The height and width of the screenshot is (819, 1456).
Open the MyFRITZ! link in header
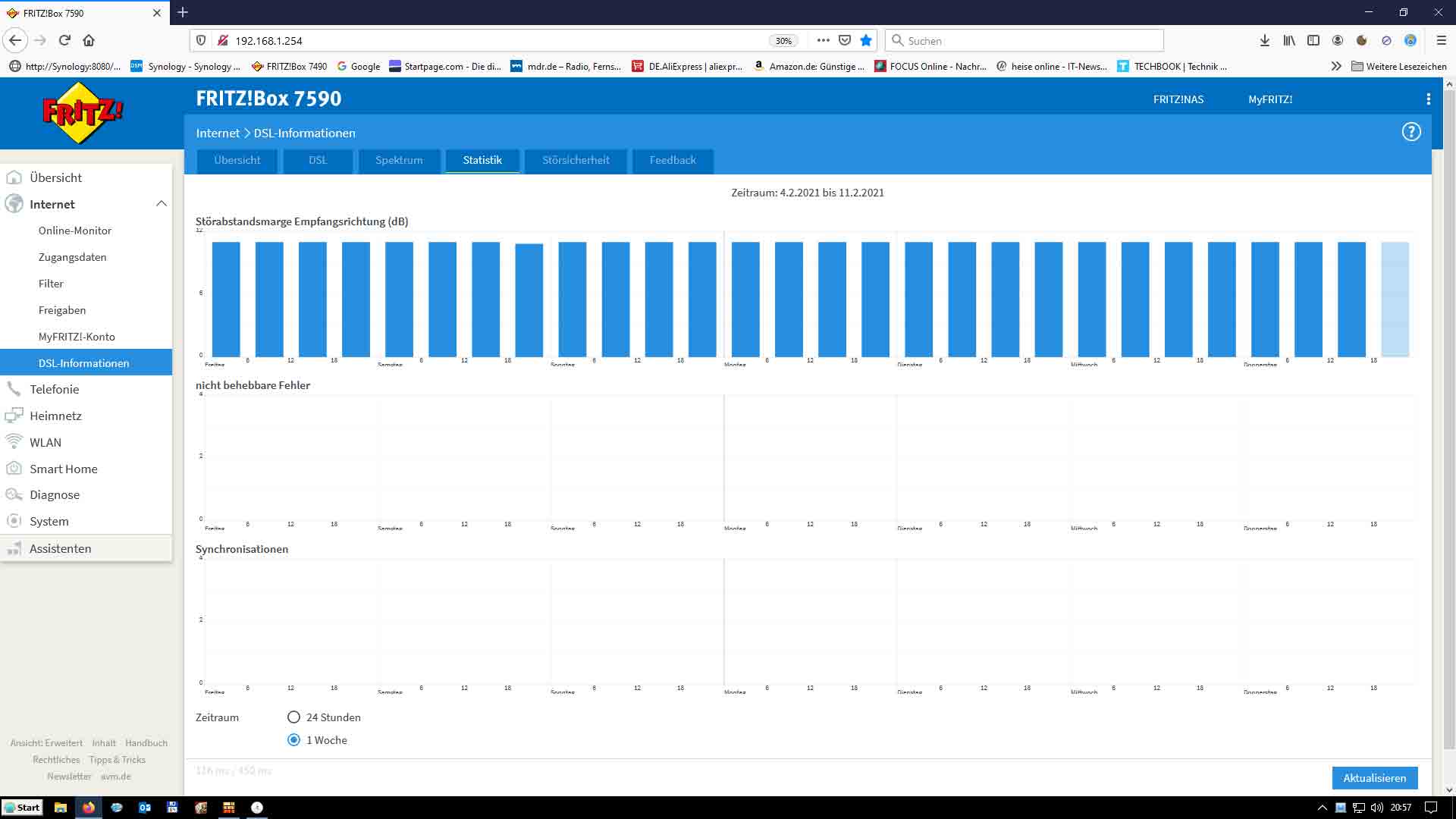coord(1270,99)
